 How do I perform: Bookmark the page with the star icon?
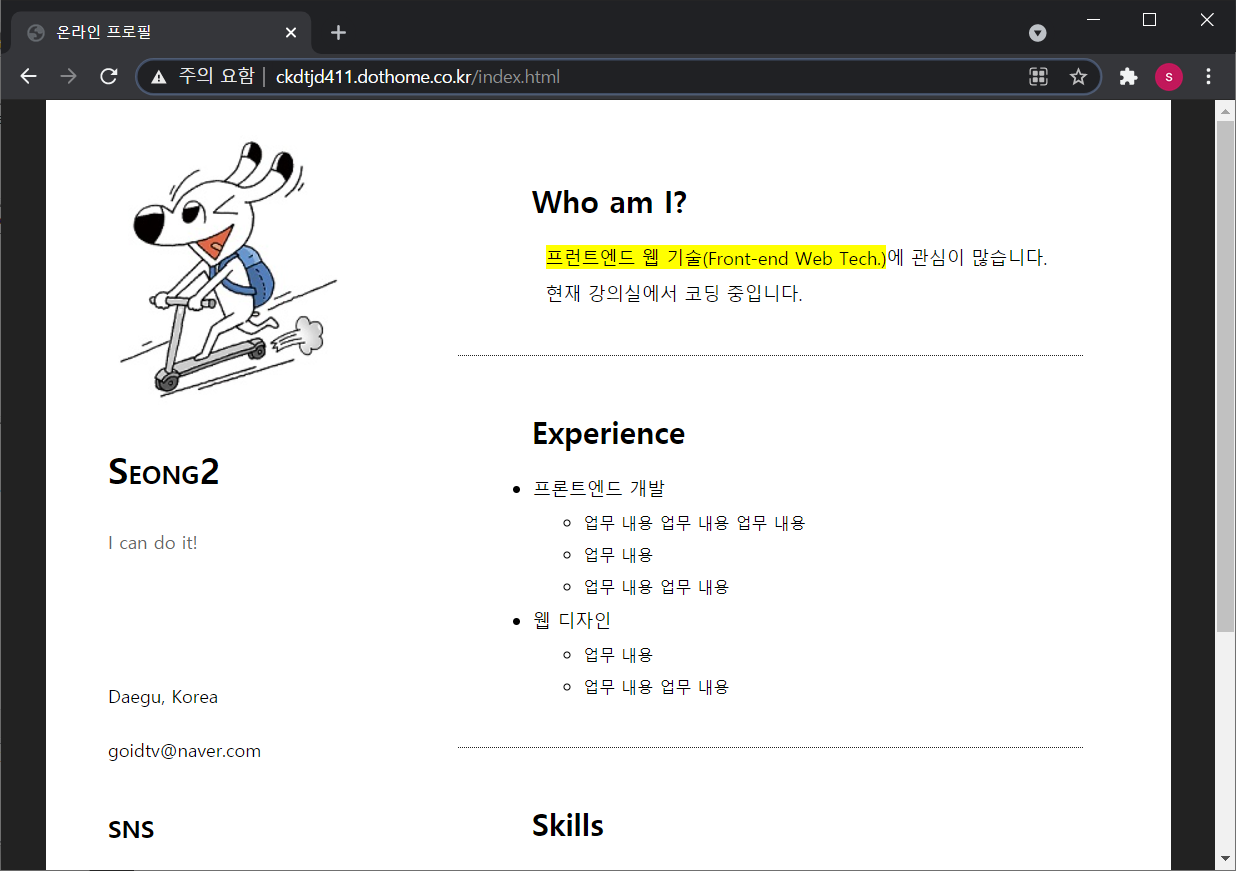[1078, 76]
